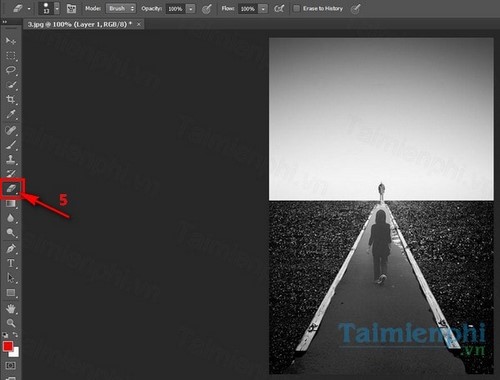This screenshot has width=500, height=380.
Task: Pick the Crop tool
Action: point(11,99)
